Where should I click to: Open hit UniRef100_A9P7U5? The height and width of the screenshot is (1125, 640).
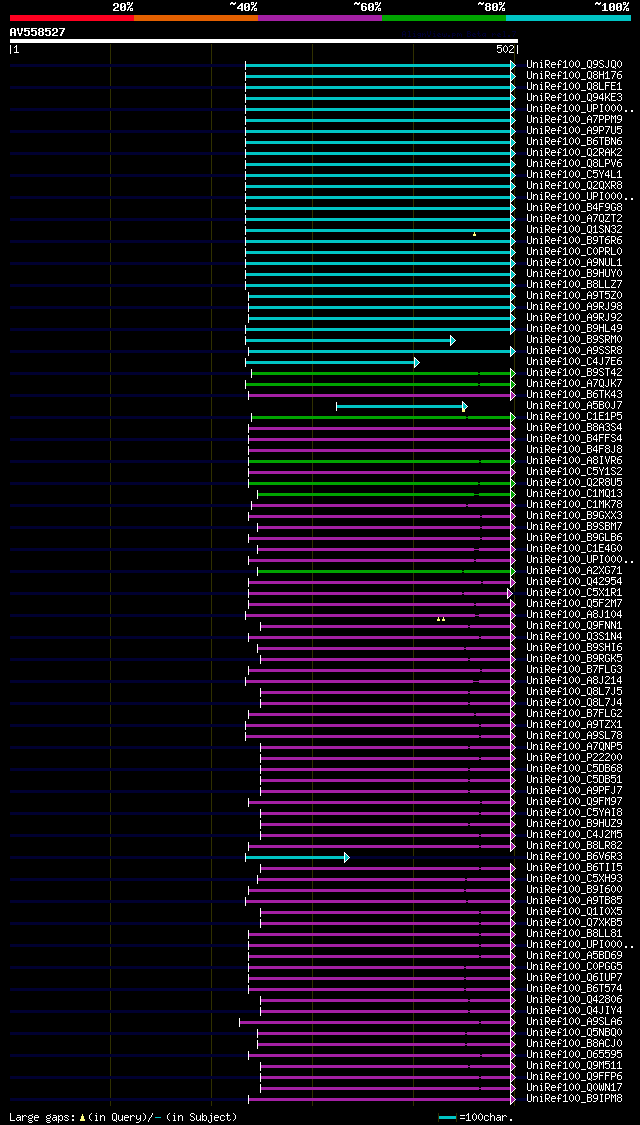tap(574, 131)
